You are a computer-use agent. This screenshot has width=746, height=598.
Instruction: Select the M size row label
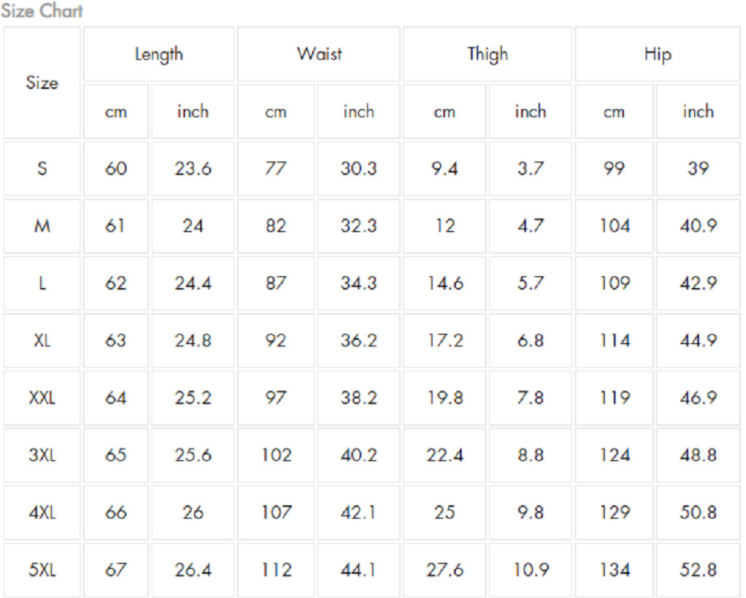tap(42, 226)
